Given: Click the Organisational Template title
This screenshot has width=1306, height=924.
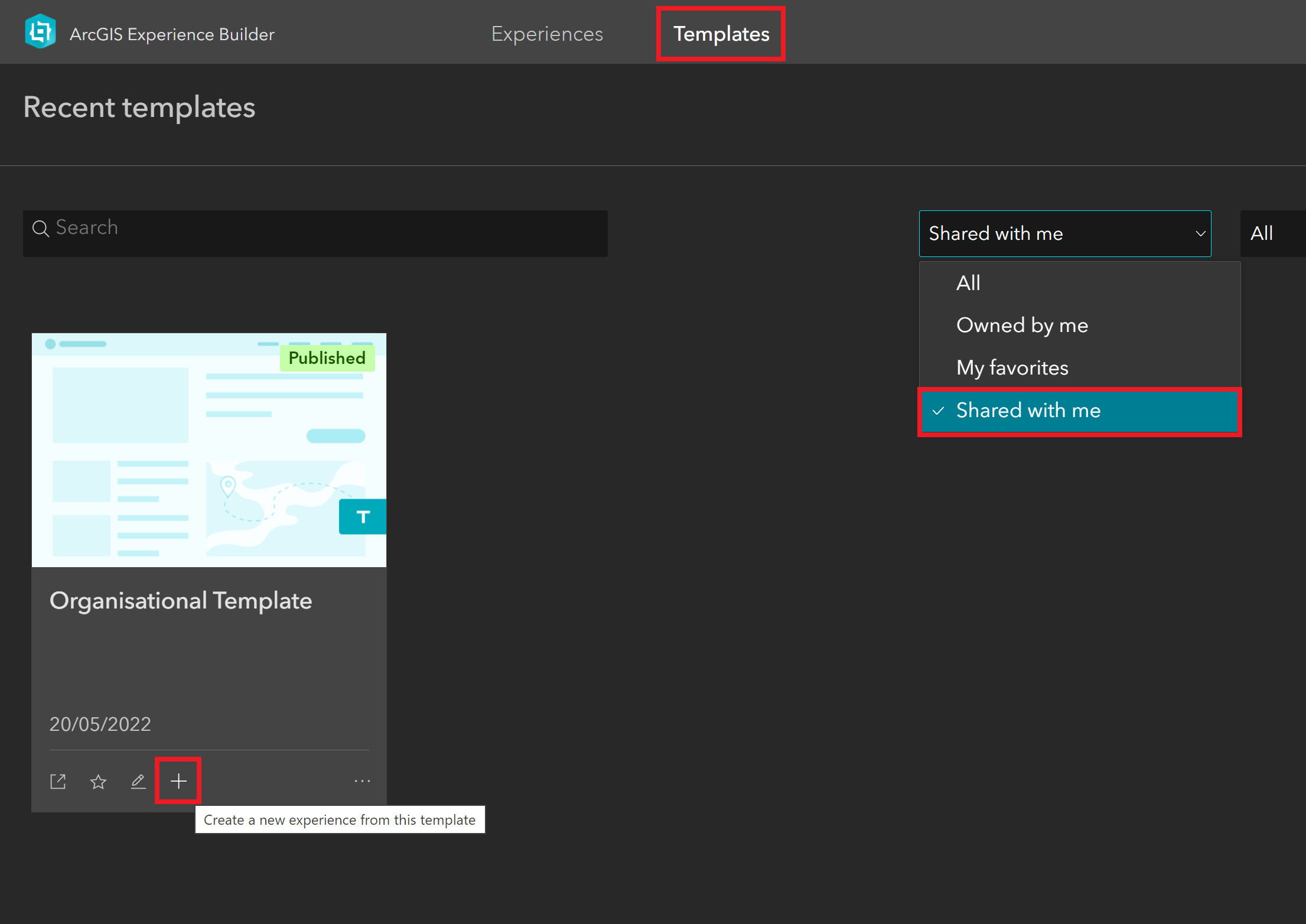Looking at the screenshot, I should 181,601.
